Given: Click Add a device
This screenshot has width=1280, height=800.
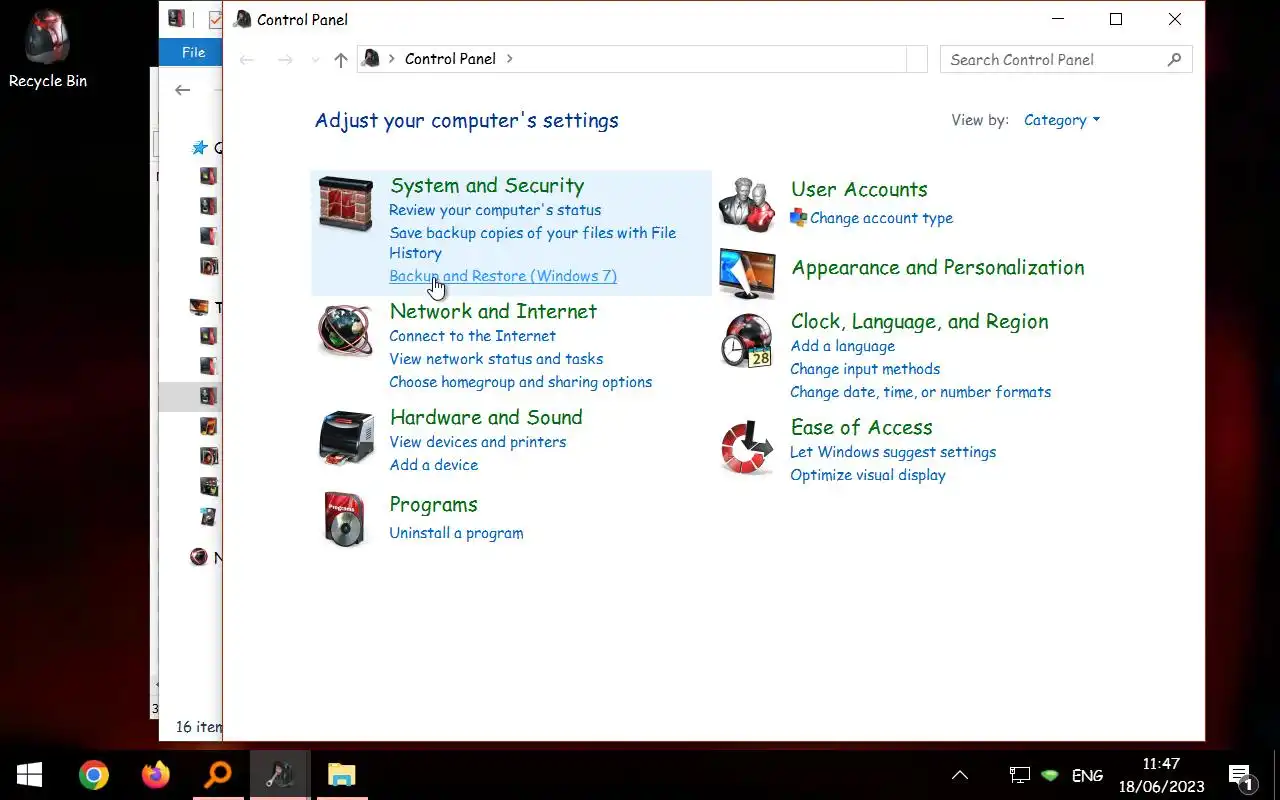Looking at the screenshot, I should tap(433, 465).
